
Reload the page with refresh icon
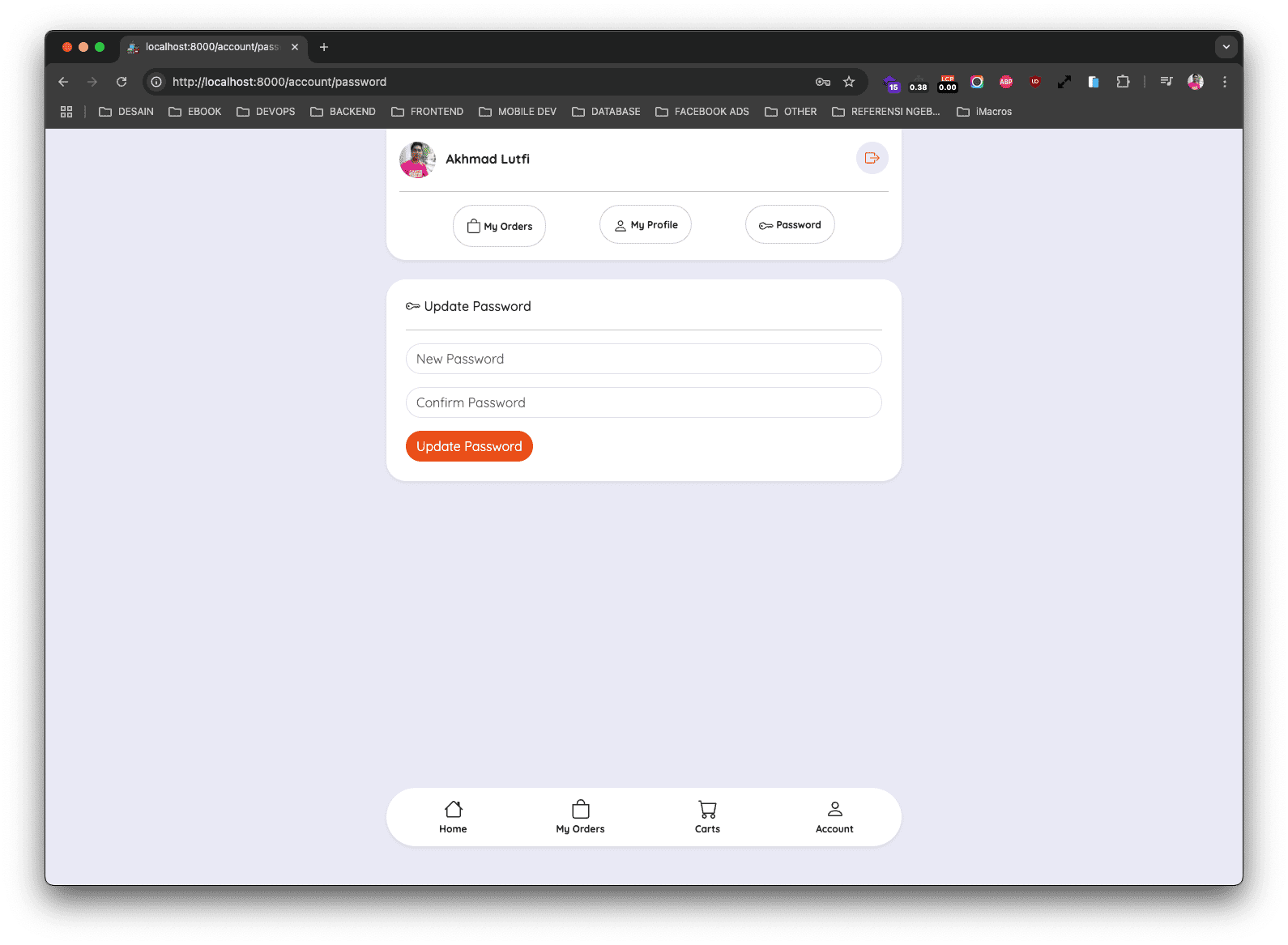click(x=122, y=82)
